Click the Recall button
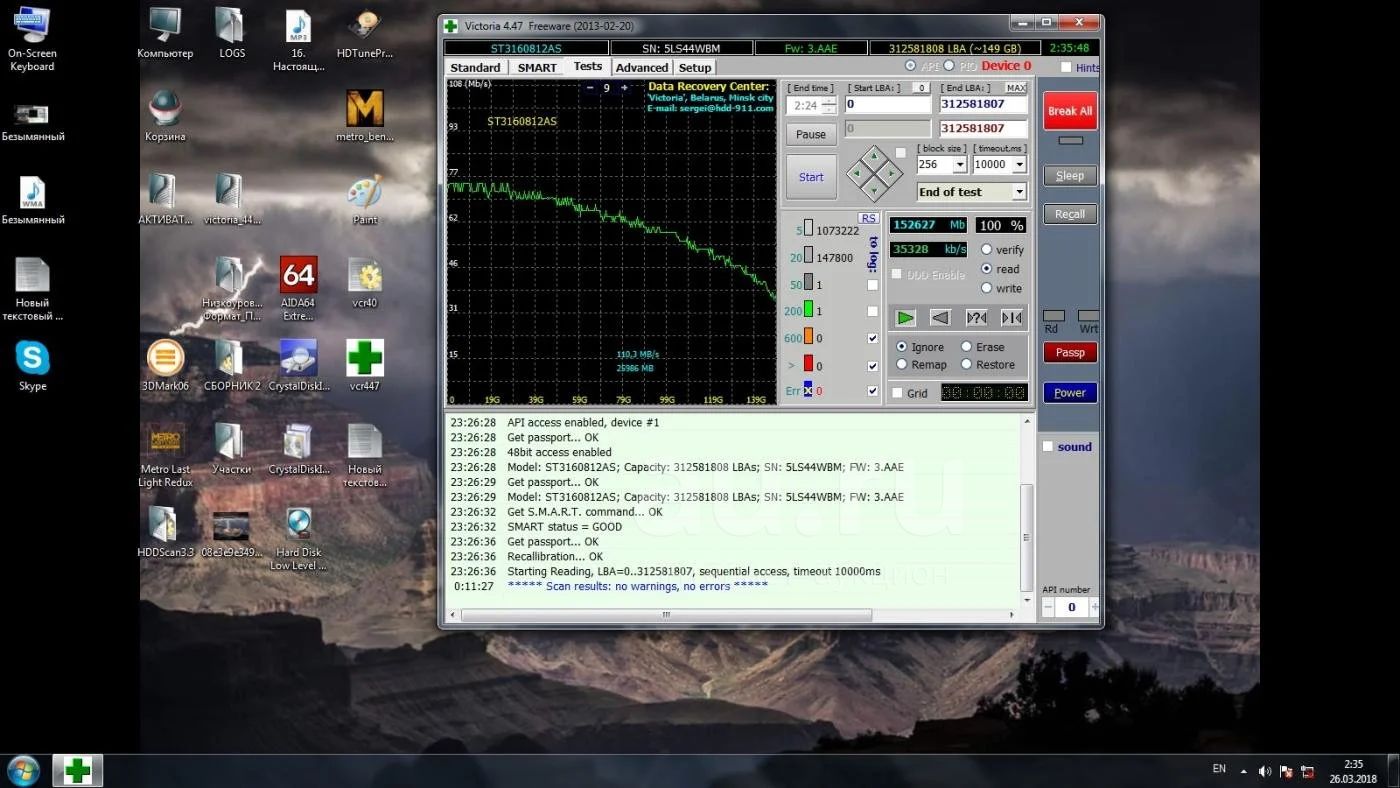Image resolution: width=1400 pixels, height=788 pixels. 1070,214
